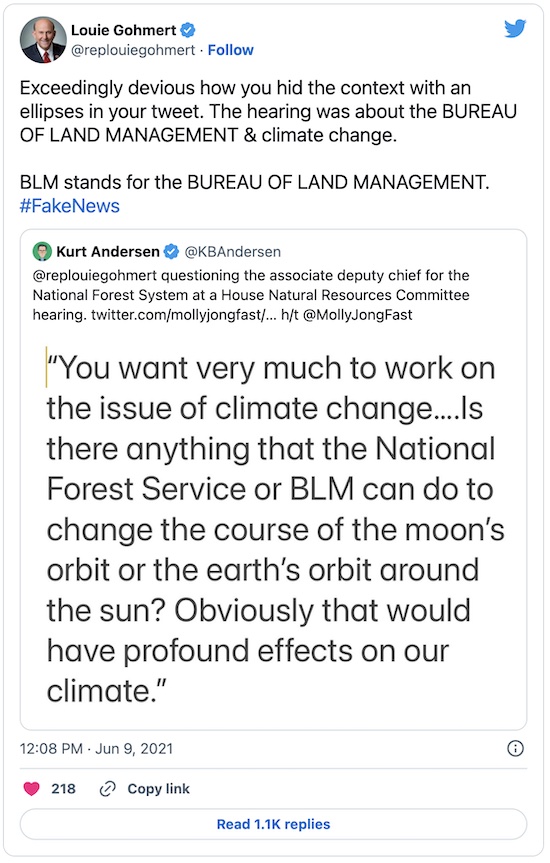Like the tweet with the heart icon
This screenshot has height=863, width=550.
pos(31,789)
